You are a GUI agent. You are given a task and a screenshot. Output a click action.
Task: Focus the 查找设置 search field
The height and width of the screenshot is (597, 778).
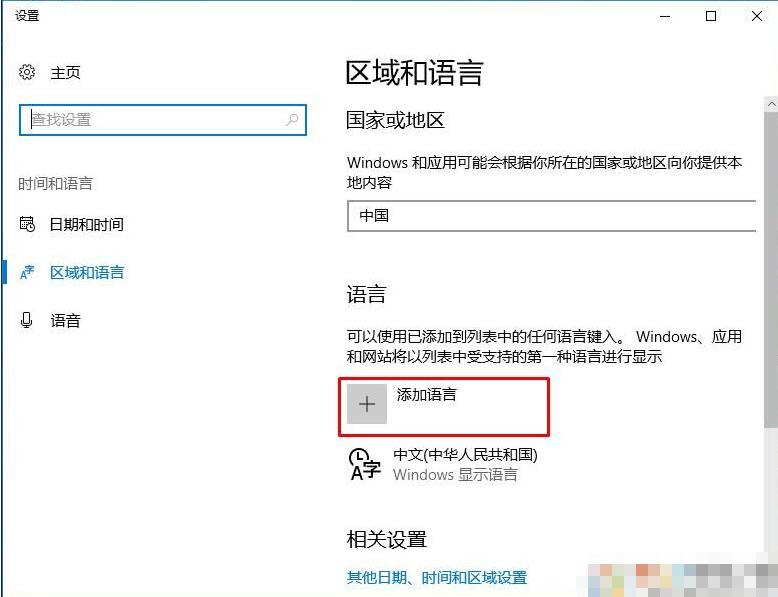pyautogui.click(x=155, y=120)
